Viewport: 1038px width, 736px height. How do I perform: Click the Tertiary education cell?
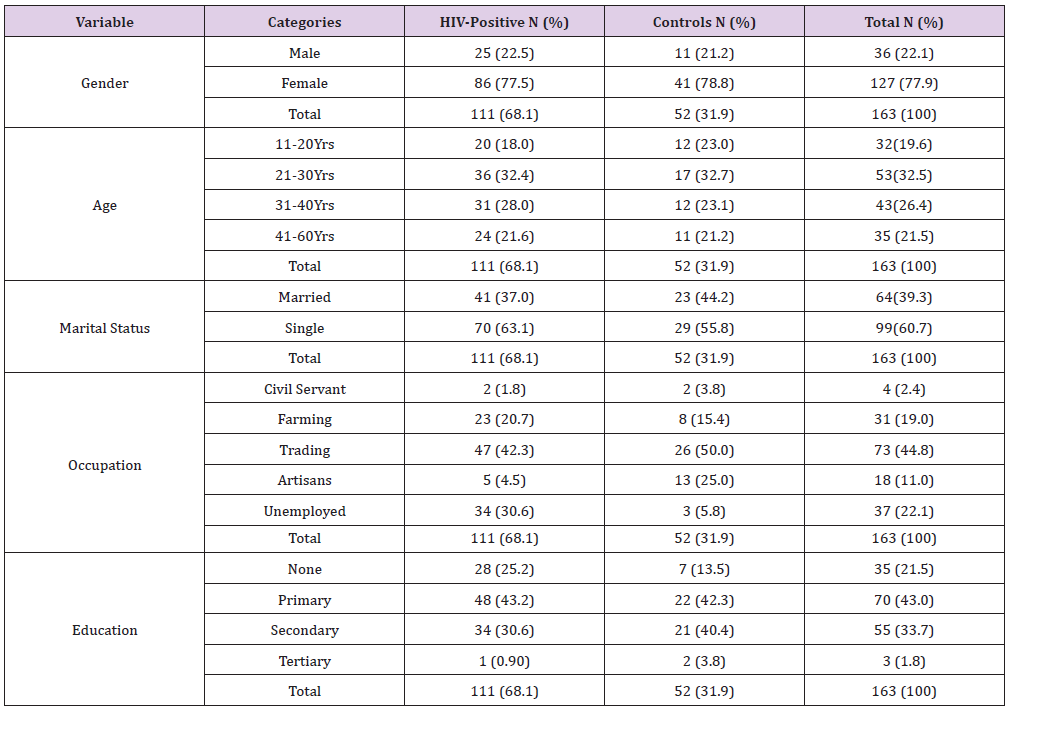tap(305, 661)
